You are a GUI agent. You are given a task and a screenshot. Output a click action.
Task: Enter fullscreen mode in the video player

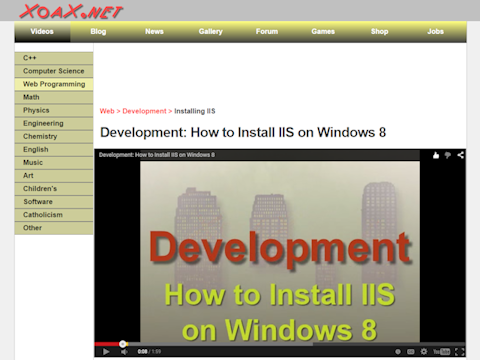(x=459, y=351)
